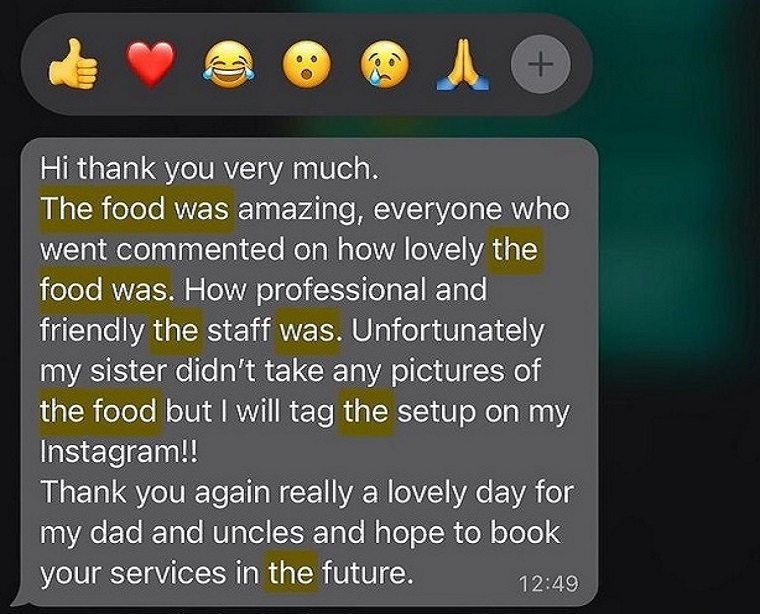React with the crying face emoji
The image size is (760, 614).
(x=384, y=64)
